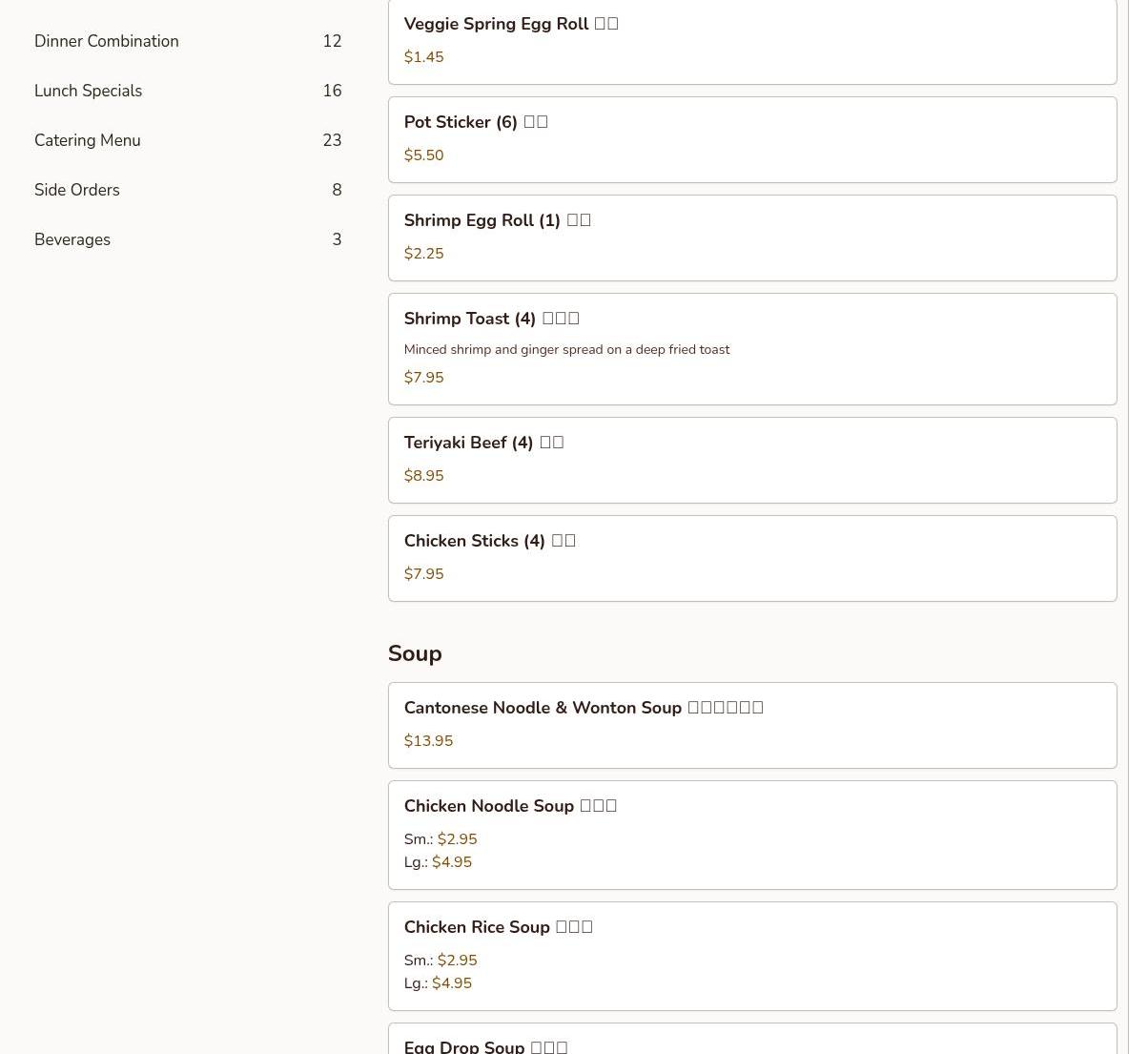Click the Shrimp Toast description text
The height and width of the screenshot is (1054, 1148).
click(x=566, y=350)
